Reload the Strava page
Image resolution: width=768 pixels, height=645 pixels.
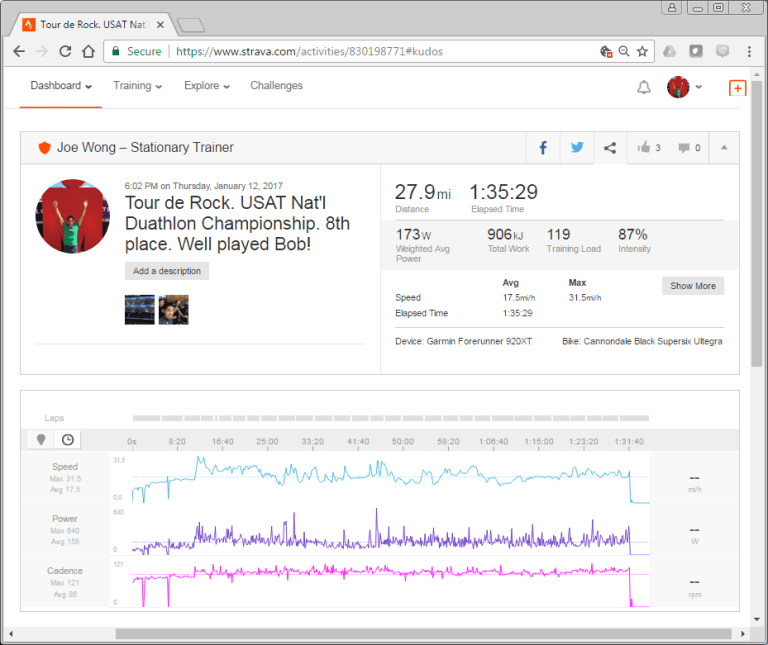point(65,51)
